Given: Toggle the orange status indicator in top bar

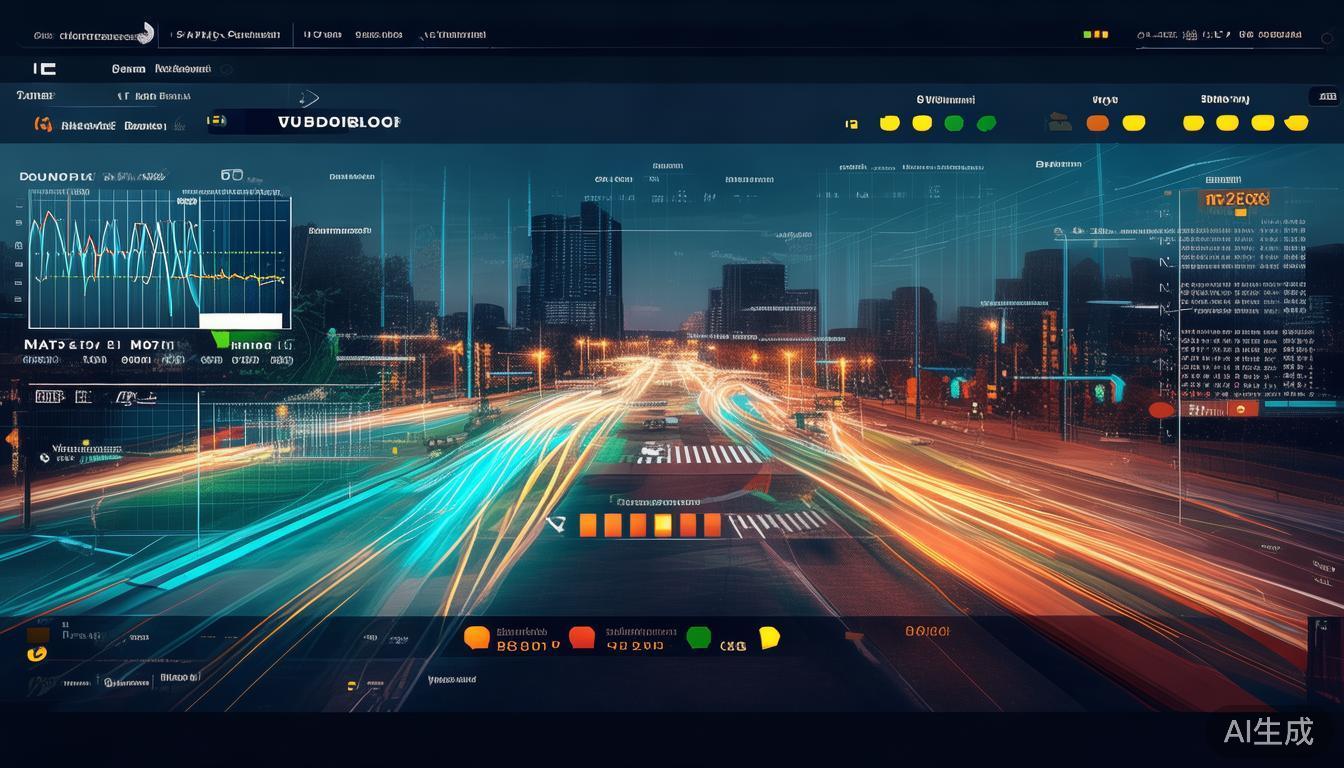Looking at the screenshot, I should click(x=1097, y=123).
